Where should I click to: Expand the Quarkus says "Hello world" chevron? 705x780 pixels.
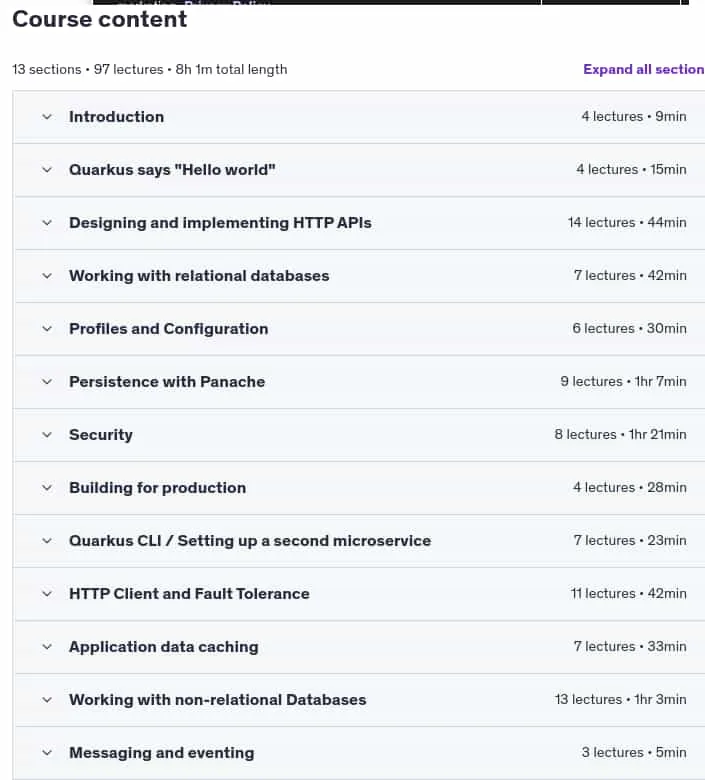(47, 170)
